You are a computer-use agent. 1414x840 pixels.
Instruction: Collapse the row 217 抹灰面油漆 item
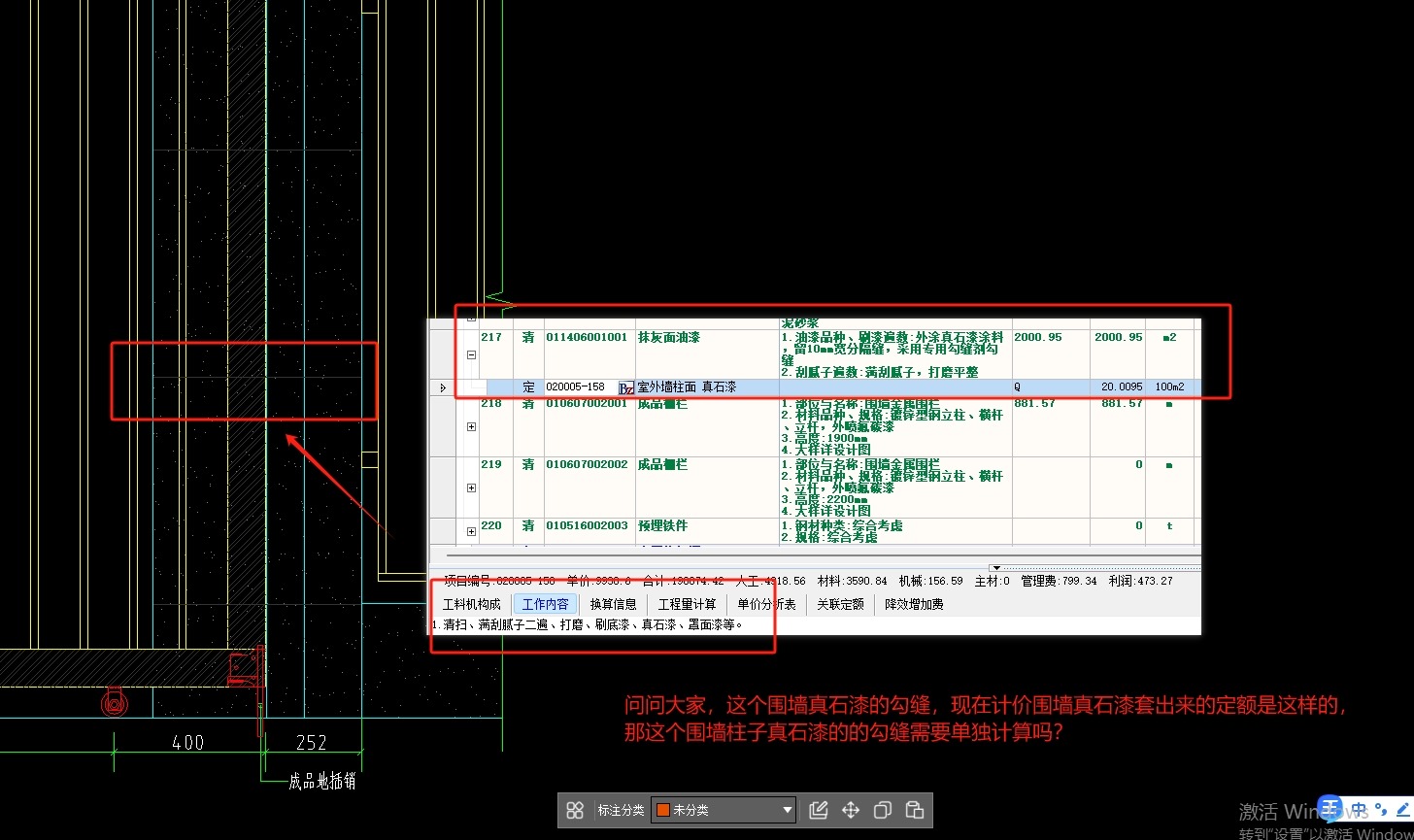(x=472, y=354)
